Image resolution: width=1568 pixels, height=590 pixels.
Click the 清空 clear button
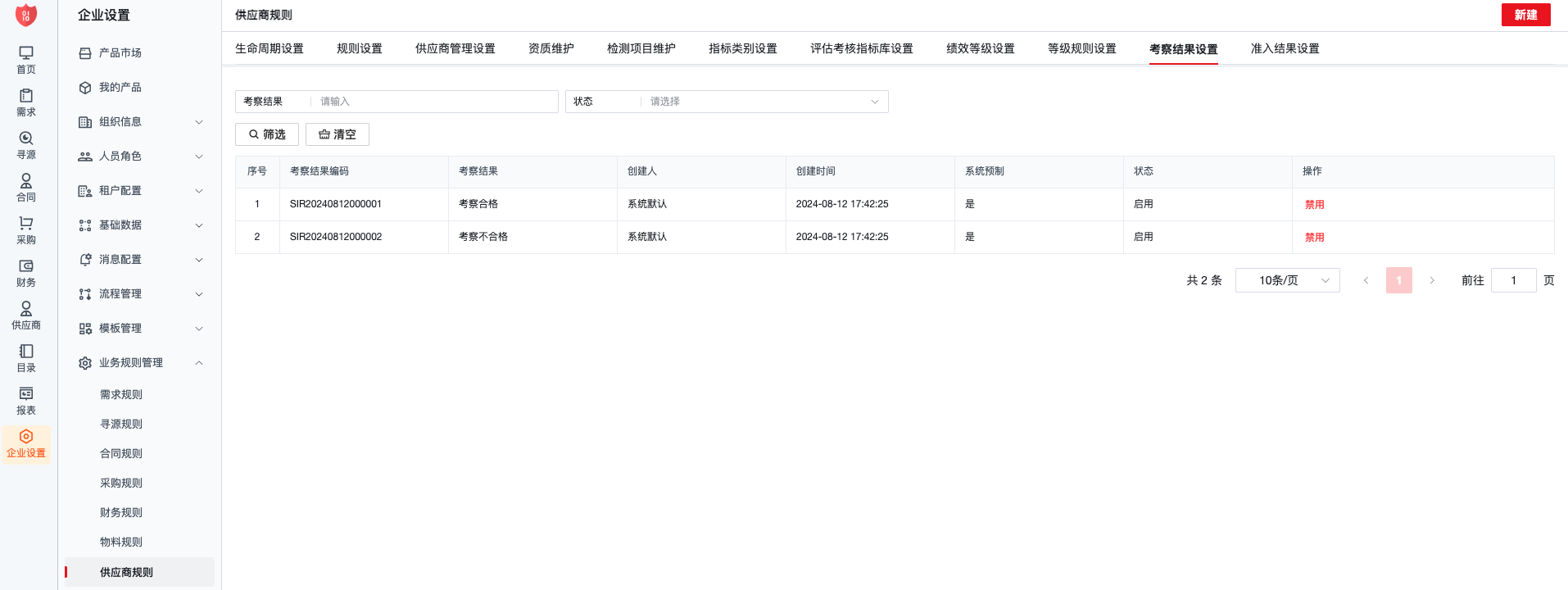[338, 134]
